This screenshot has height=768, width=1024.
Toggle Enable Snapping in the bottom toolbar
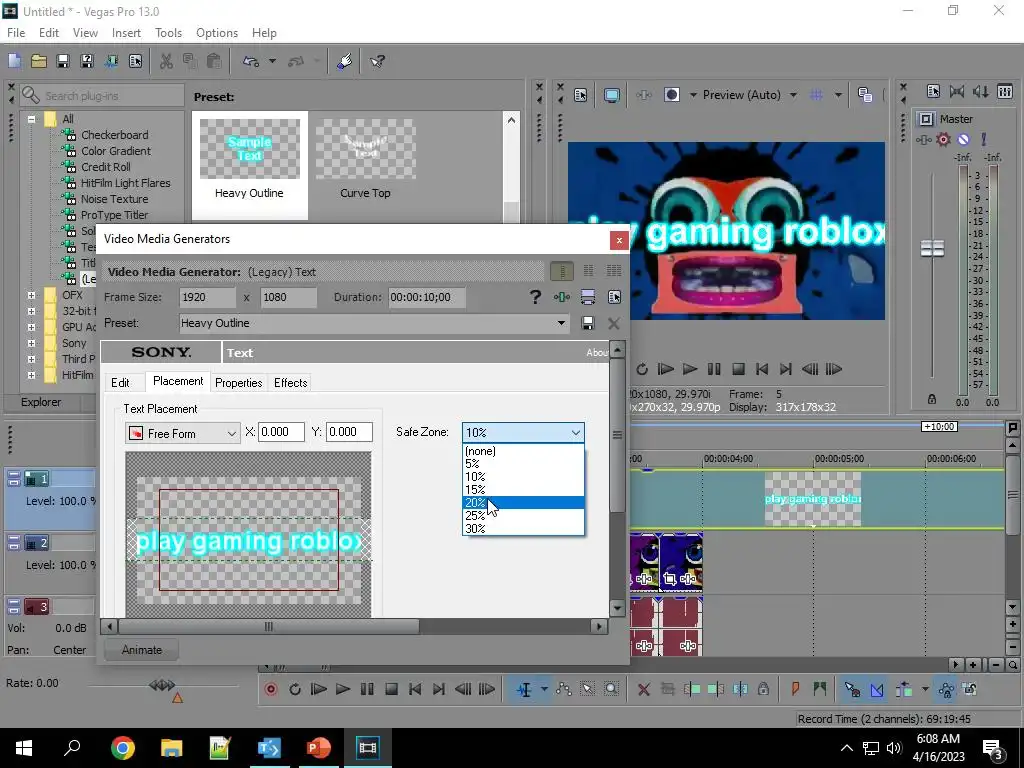point(852,689)
